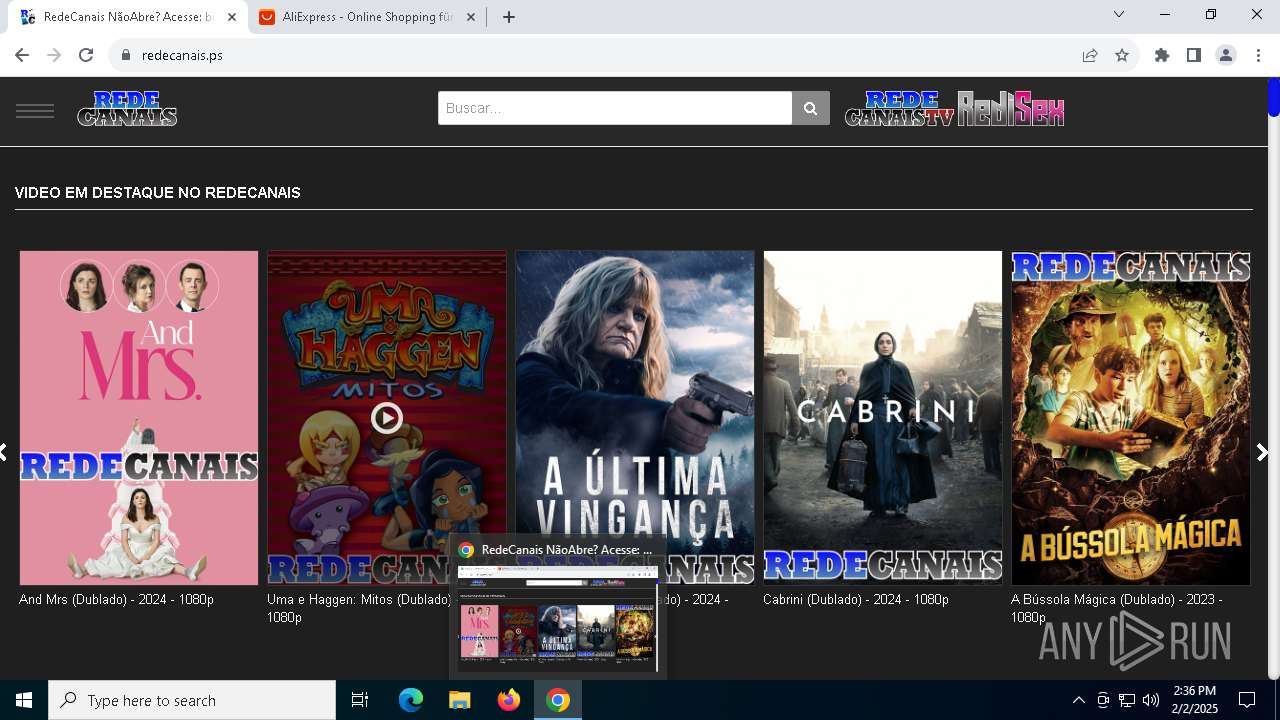The image size is (1280, 720).
Task: Launch Microsoft Edge from the taskbar
Action: coord(411,700)
